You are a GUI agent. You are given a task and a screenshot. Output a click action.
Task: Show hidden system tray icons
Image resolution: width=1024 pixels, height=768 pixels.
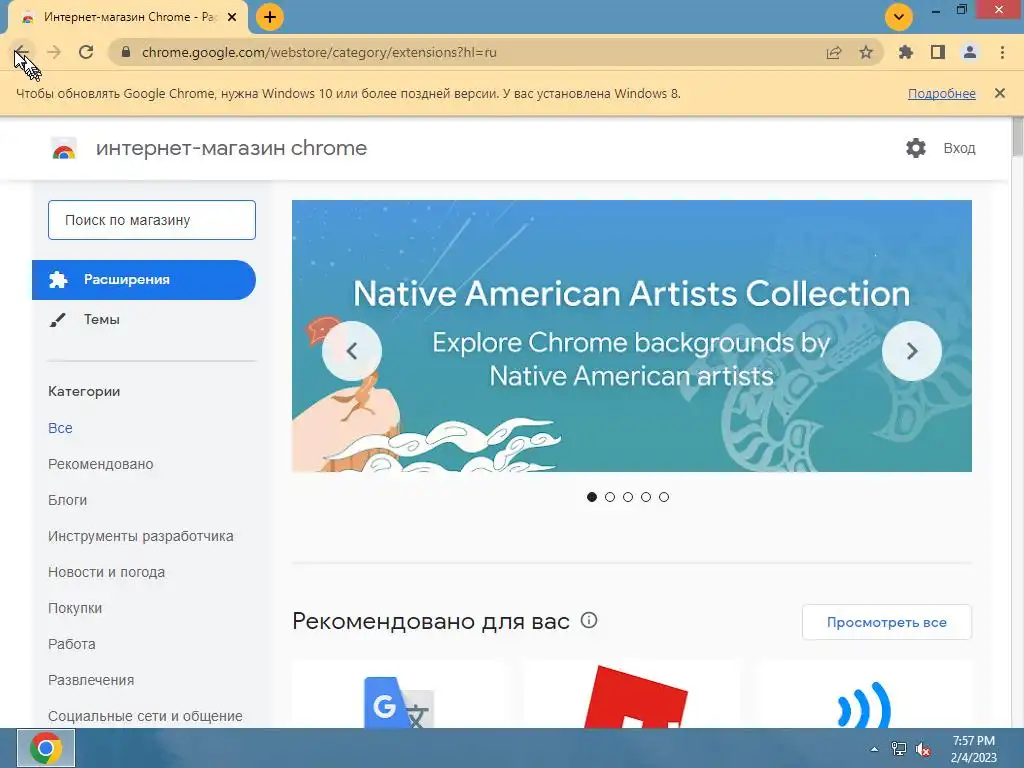pyautogui.click(x=874, y=749)
